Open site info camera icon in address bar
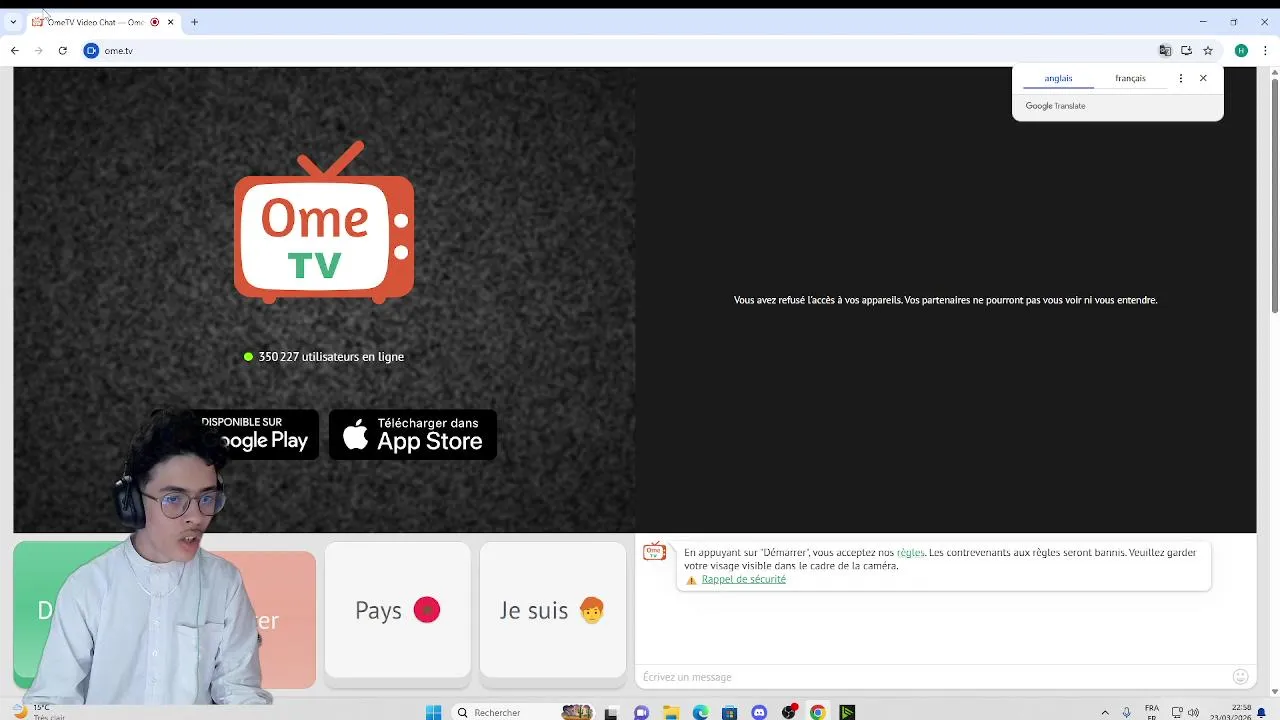This screenshot has width=1280, height=720. point(91,50)
